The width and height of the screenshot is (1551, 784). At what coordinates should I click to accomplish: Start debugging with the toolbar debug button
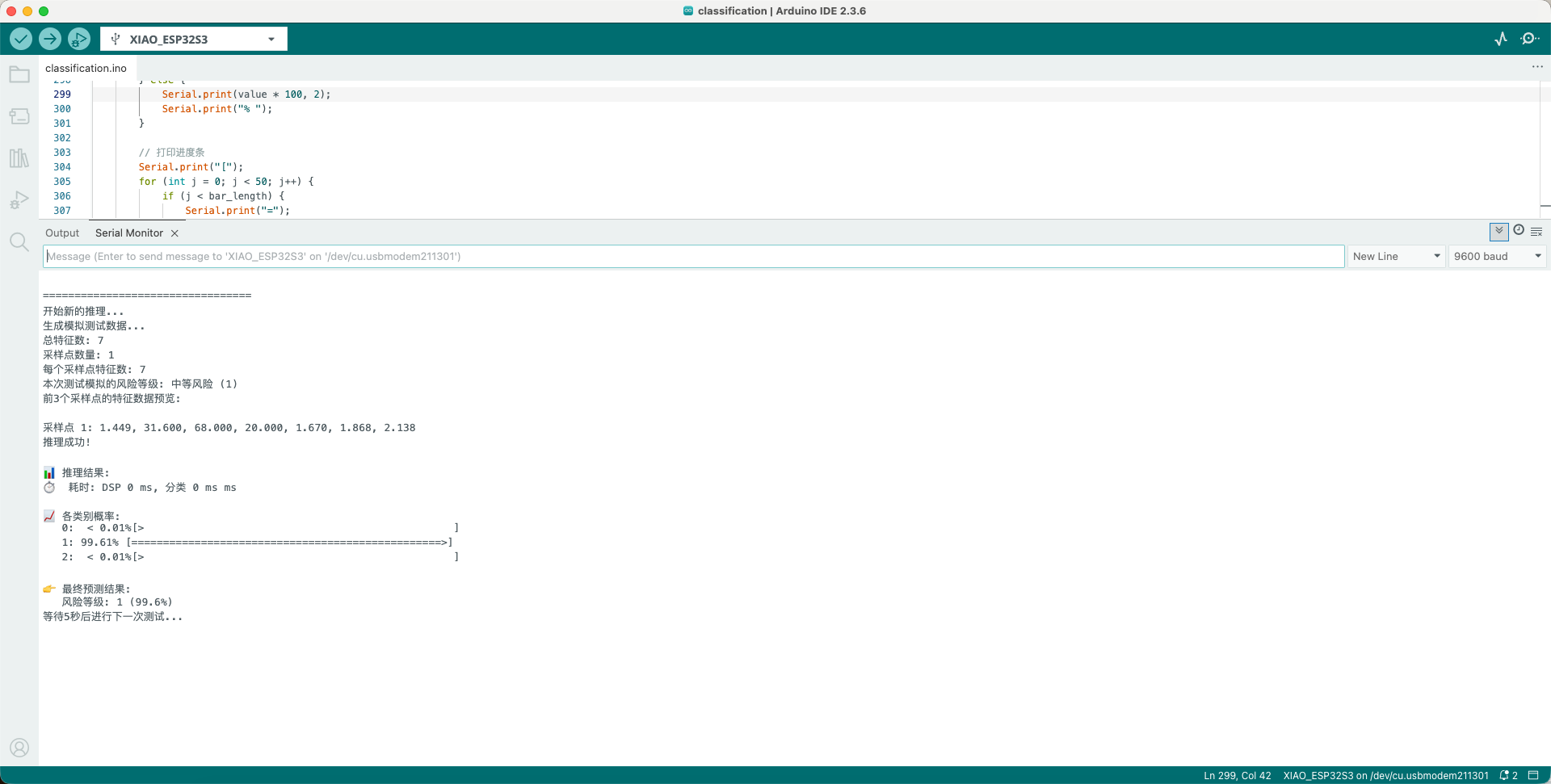click(x=79, y=39)
